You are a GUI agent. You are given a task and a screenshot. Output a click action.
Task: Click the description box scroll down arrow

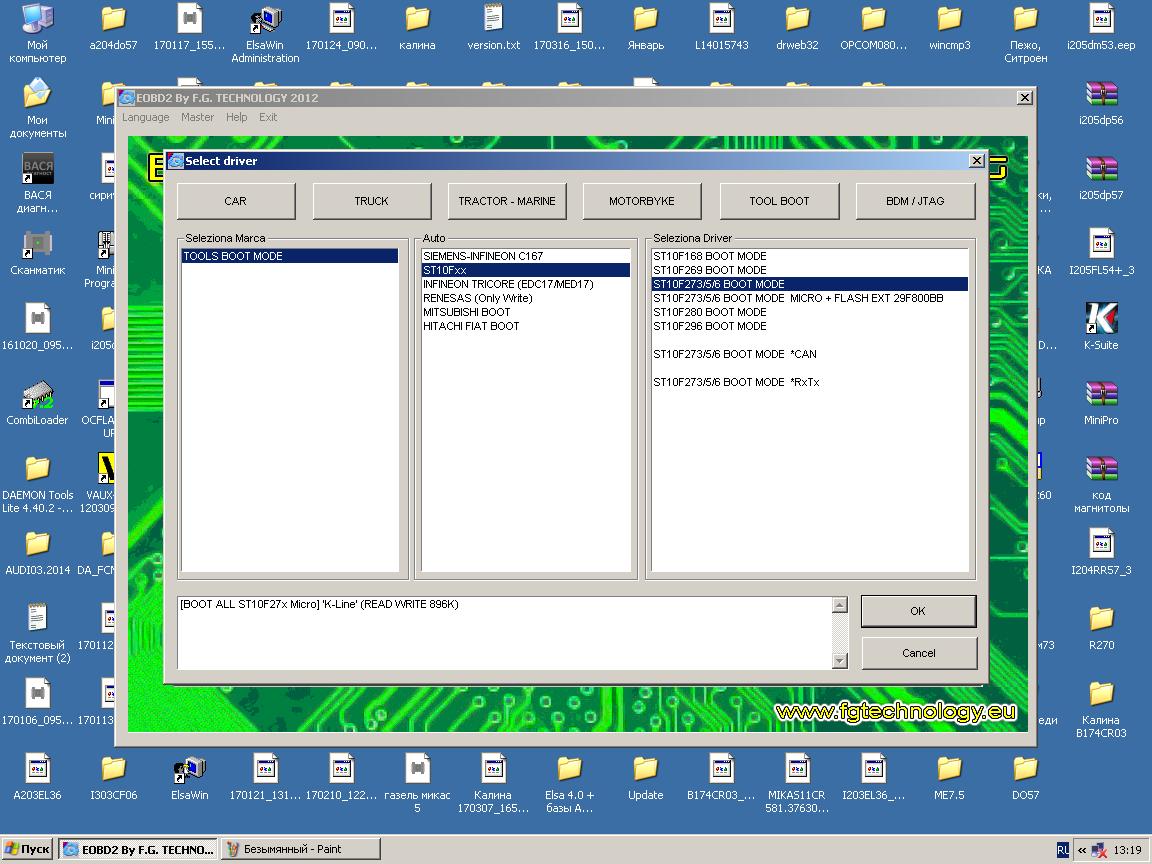click(x=840, y=660)
